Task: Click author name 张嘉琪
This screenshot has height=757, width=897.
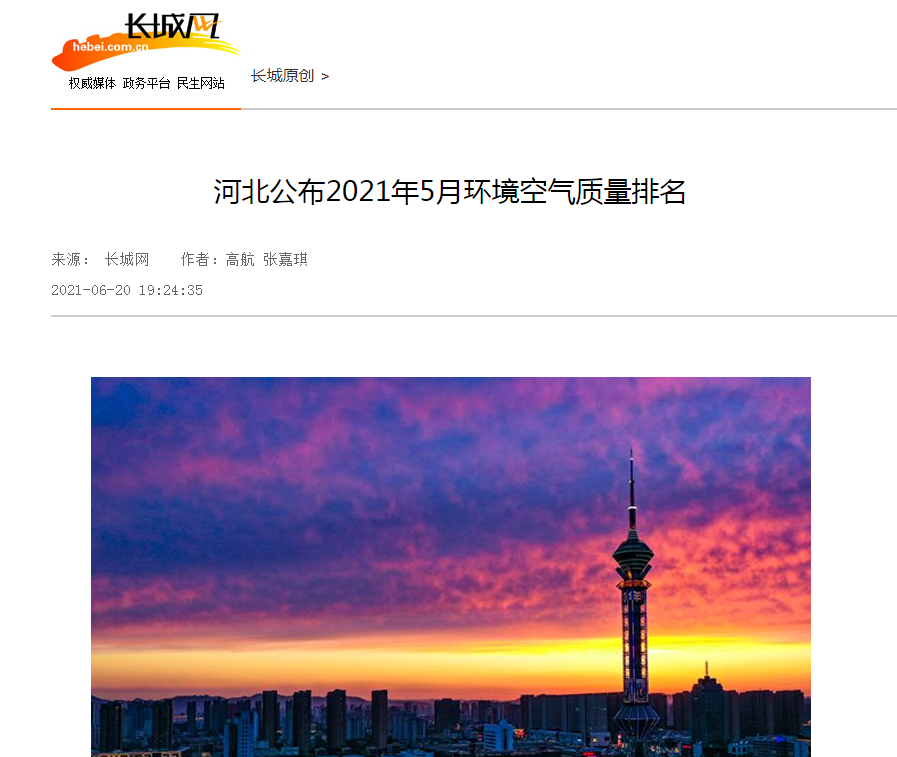Action: click(x=285, y=260)
